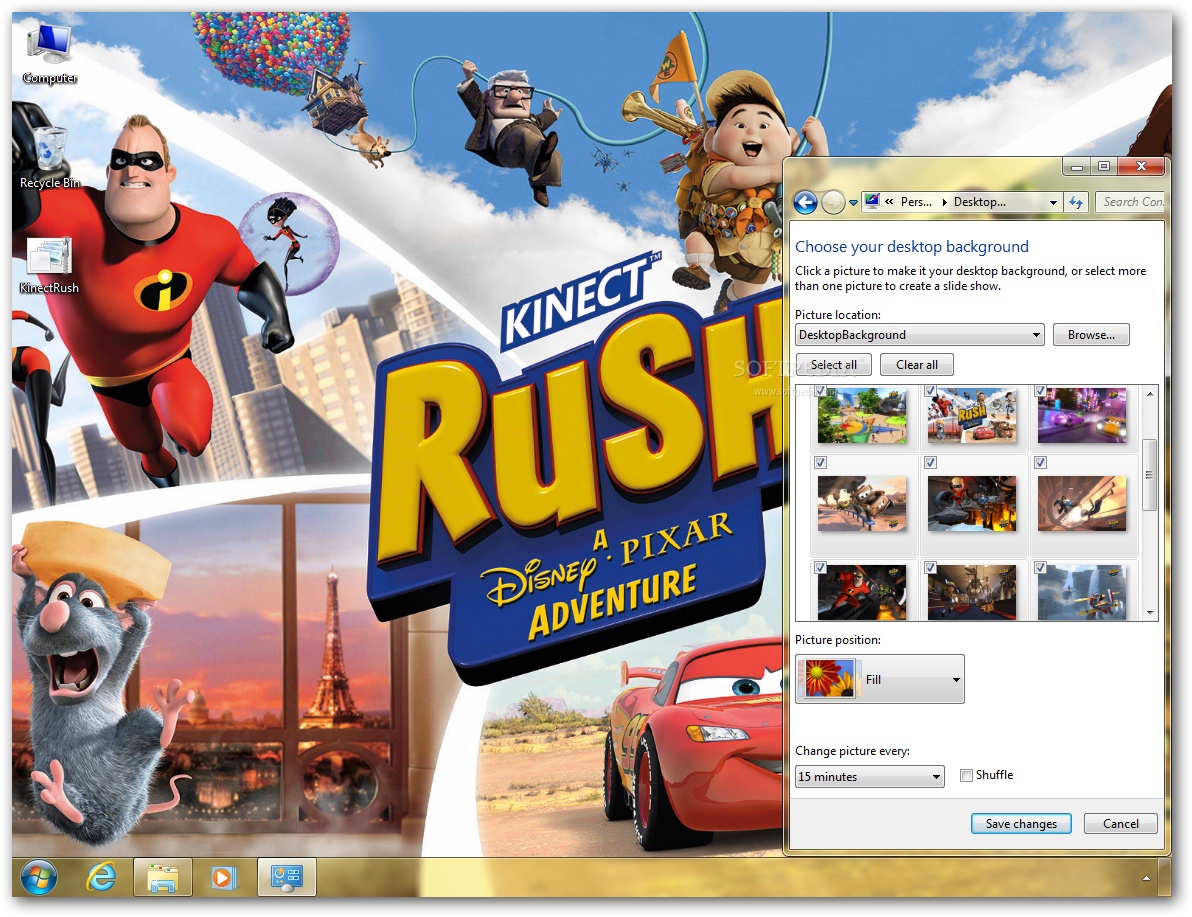Viewport: 1192px width, 917px height.
Task: Click the Control Panel icon in address bar
Action: click(x=872, y=201)
